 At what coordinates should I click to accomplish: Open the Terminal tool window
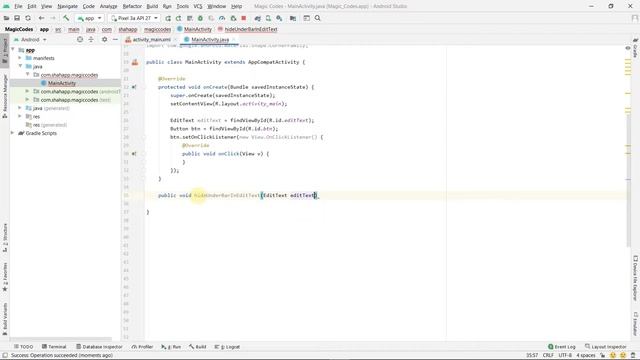[x=54, y=347]
